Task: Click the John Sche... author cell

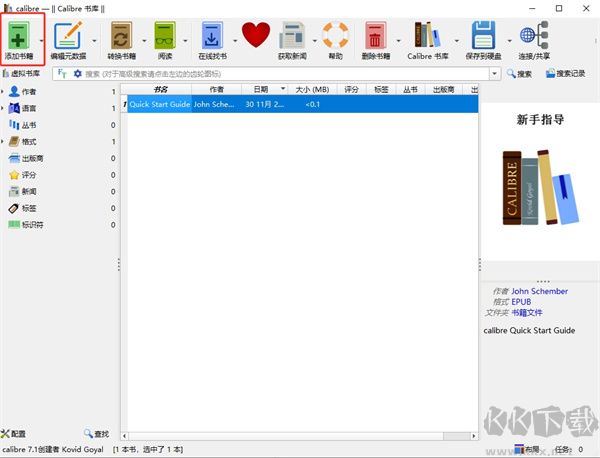Action: coord(216,104)
